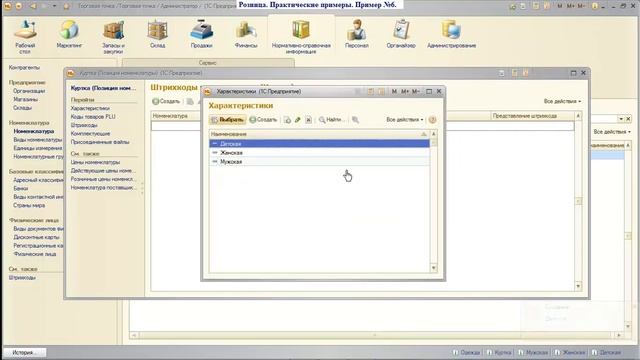640x360 pixels.
Task: Click the delete mark icon in Характеристики toolbar
Action: (x=309, y=120)
